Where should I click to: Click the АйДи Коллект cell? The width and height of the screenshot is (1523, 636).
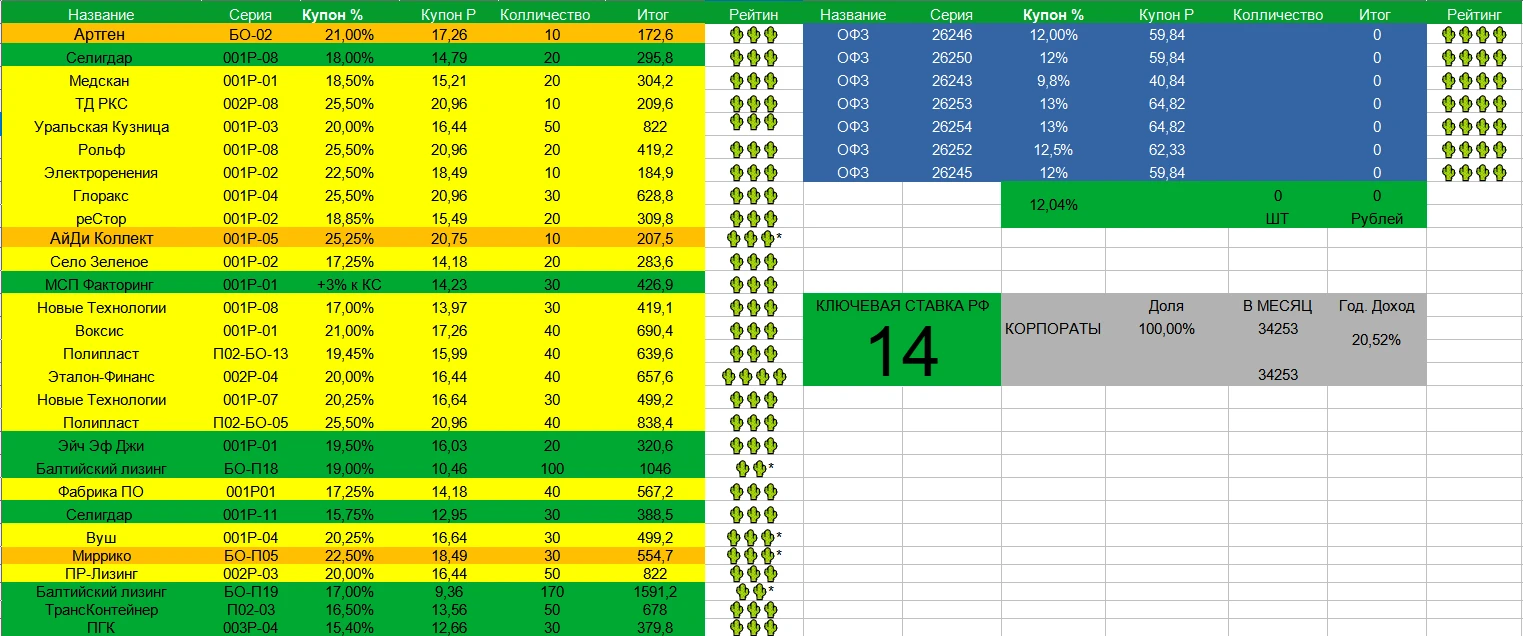point(100,239)
